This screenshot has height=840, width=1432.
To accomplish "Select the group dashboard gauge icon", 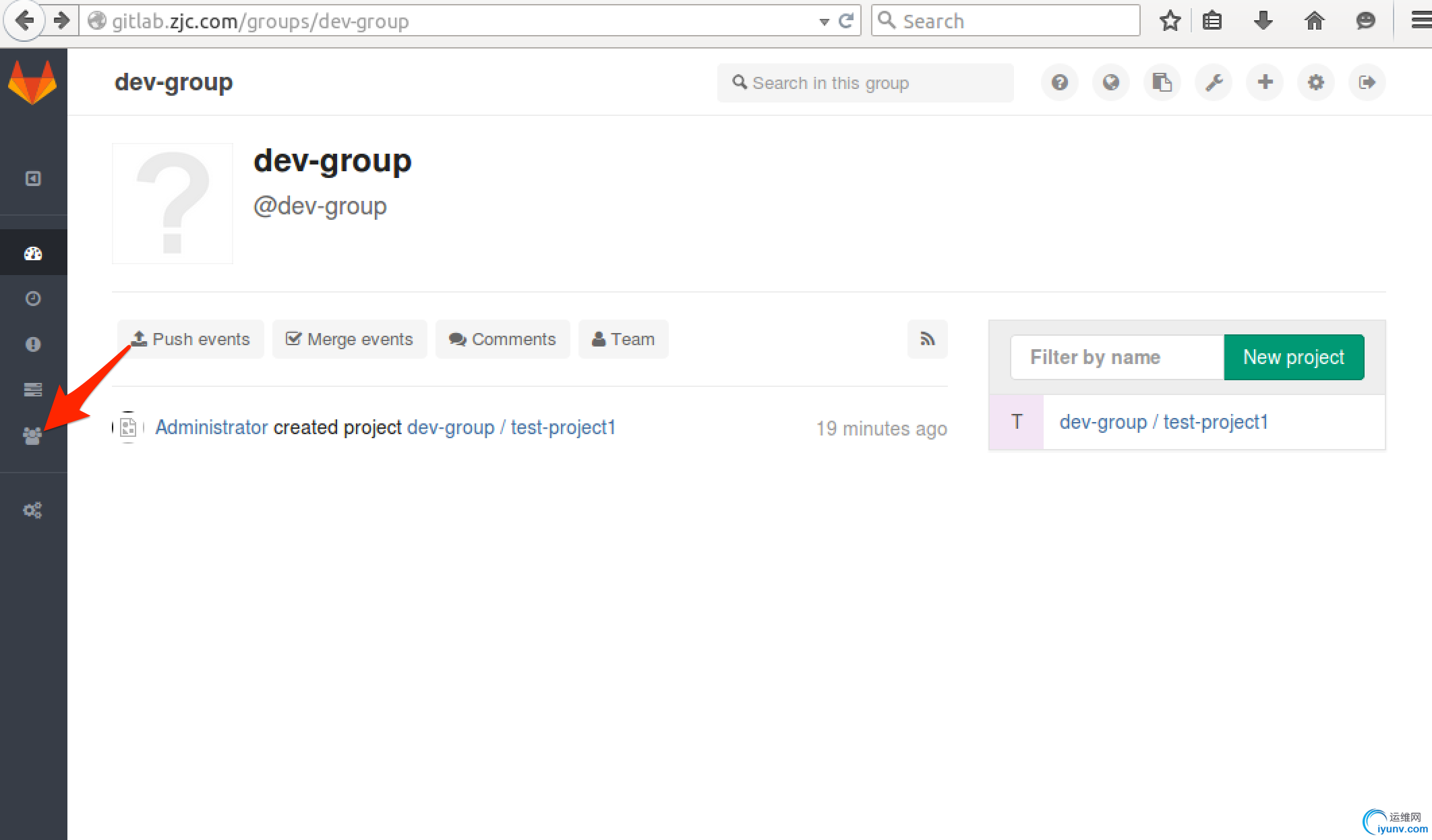I will point(33,253).
